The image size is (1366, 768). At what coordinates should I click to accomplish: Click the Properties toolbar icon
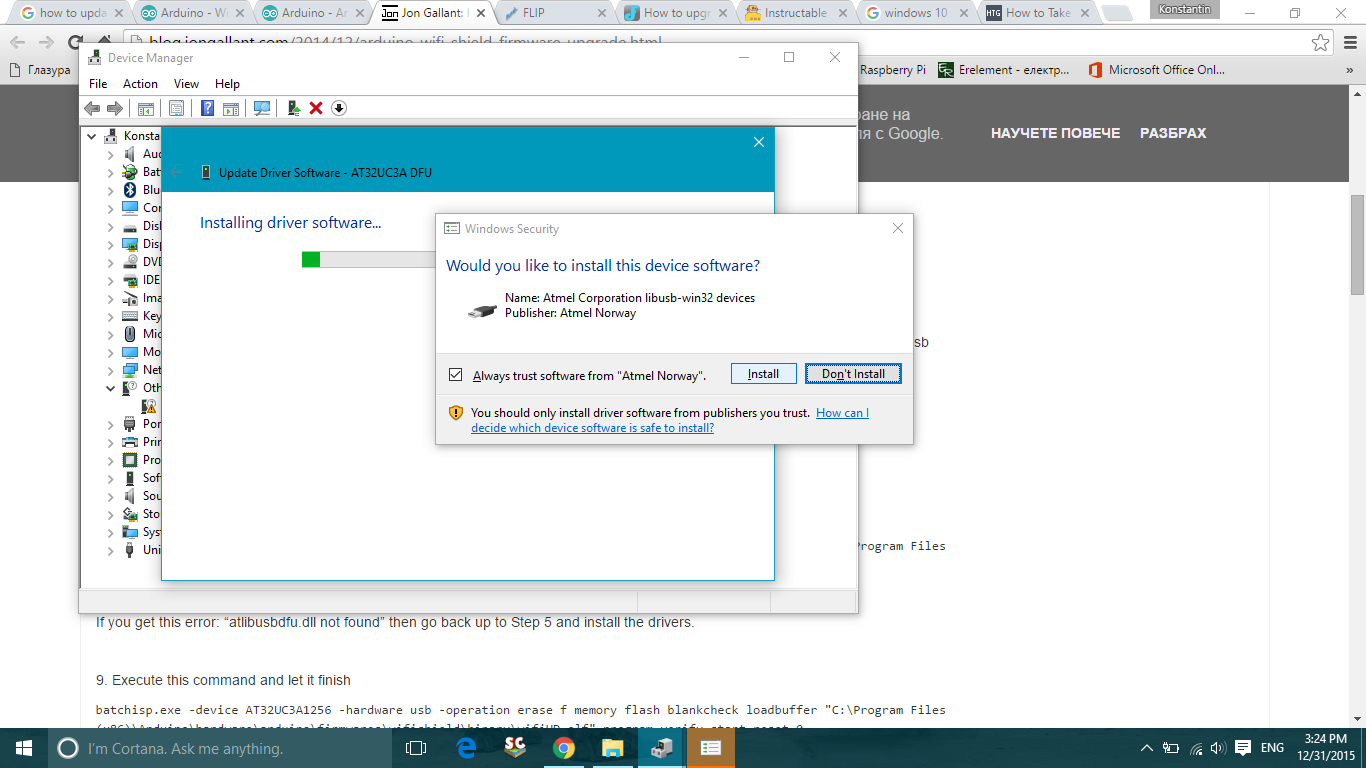176,107
